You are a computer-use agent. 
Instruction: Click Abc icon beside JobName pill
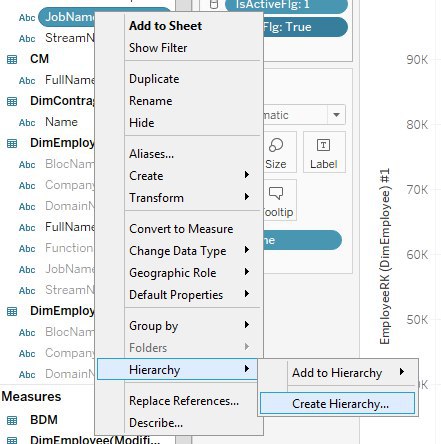27,18
